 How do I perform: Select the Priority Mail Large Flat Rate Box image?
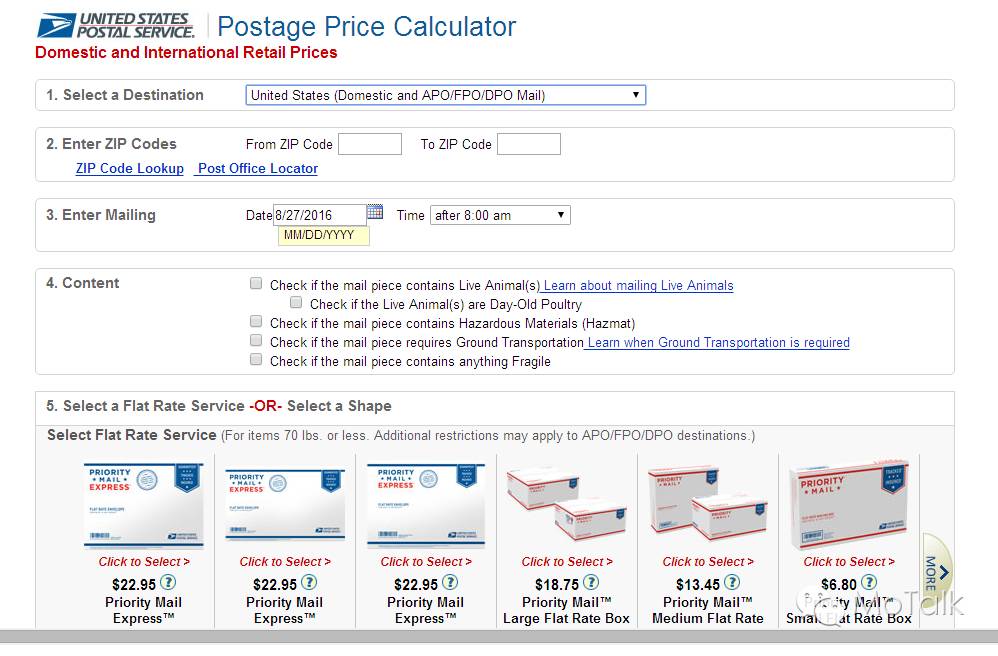pyautogui.click(x=567, y=505)
